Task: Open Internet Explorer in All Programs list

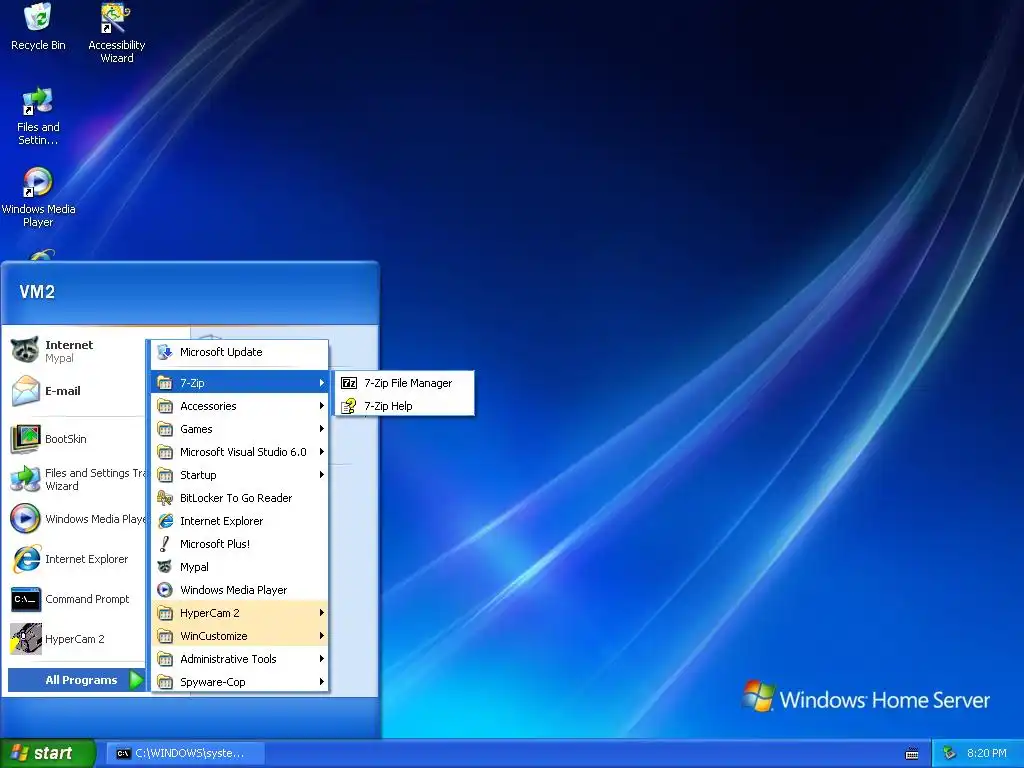Action: point(240,521)
